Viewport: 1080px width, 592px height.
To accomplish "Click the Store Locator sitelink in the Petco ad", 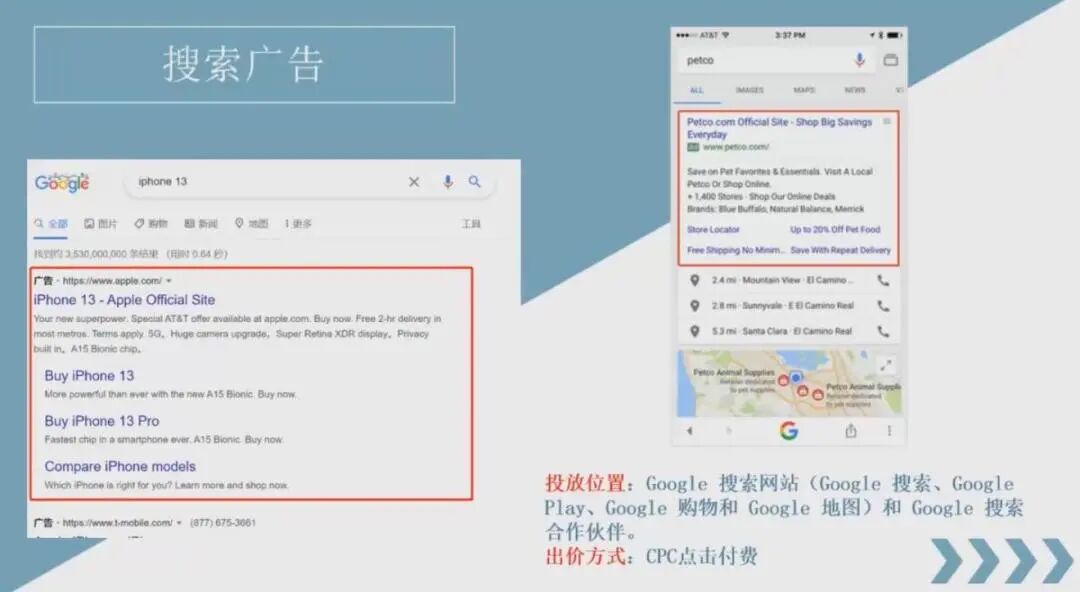I will [713, 229].
